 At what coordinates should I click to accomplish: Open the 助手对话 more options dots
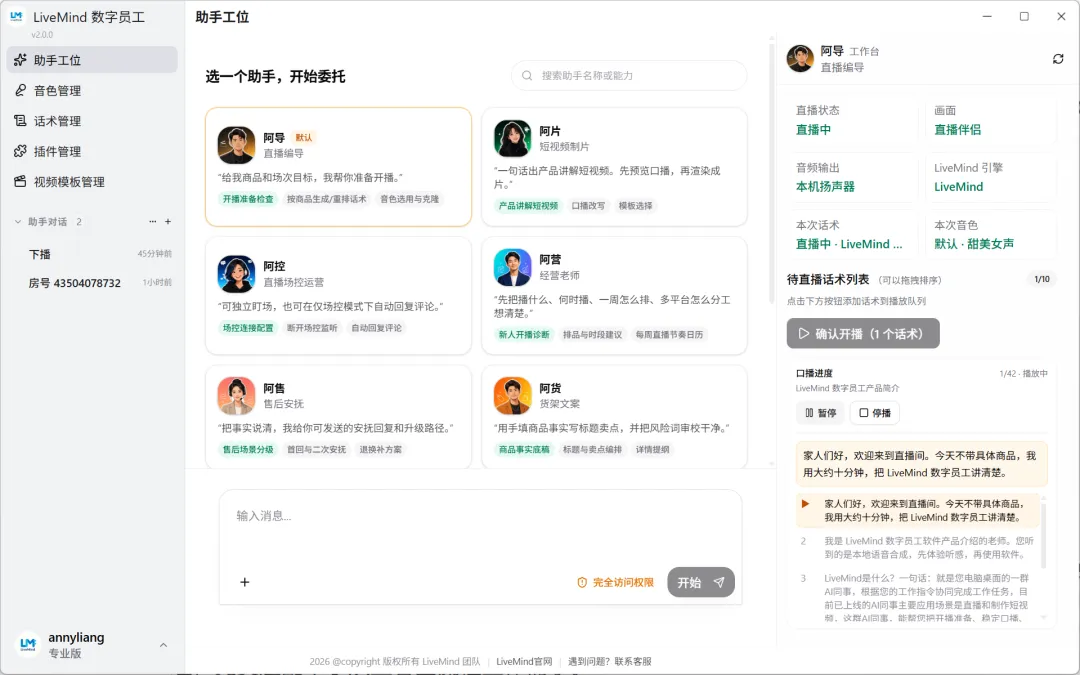152,222
